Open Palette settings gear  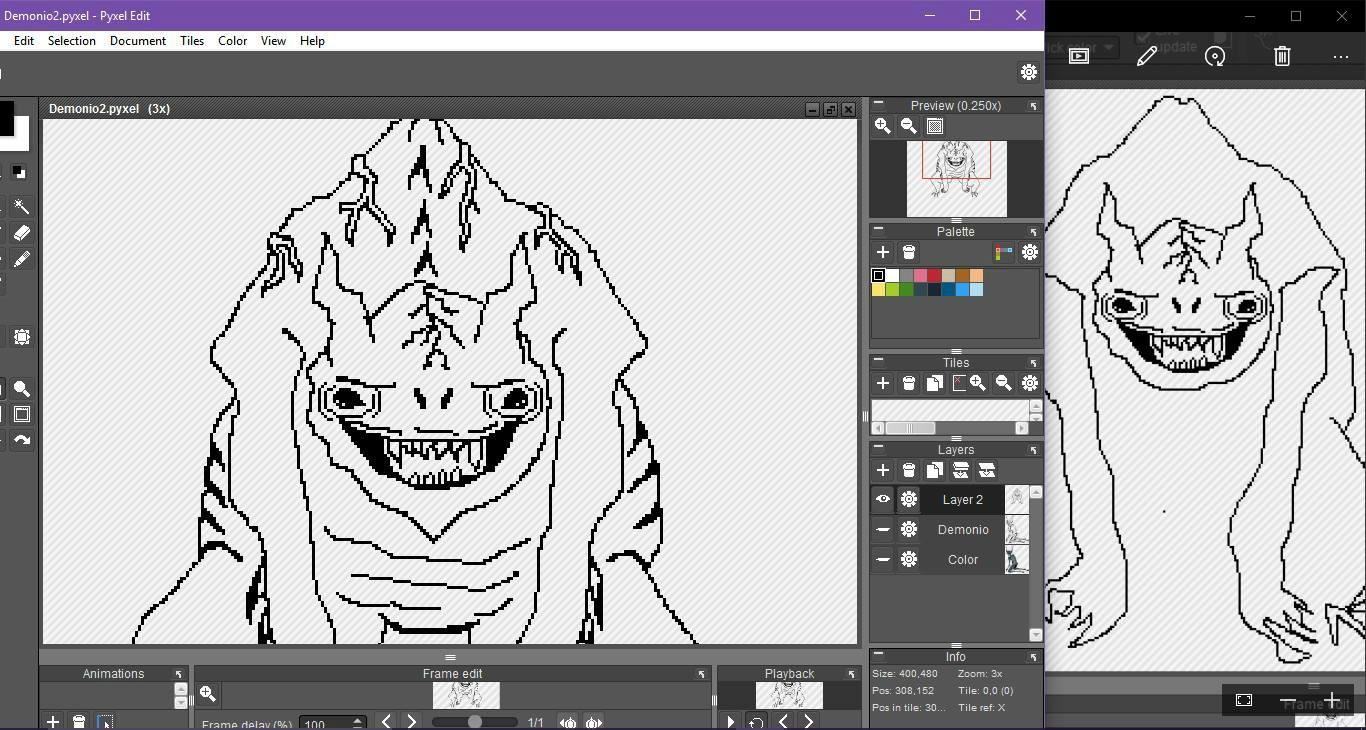(1029, 253)
